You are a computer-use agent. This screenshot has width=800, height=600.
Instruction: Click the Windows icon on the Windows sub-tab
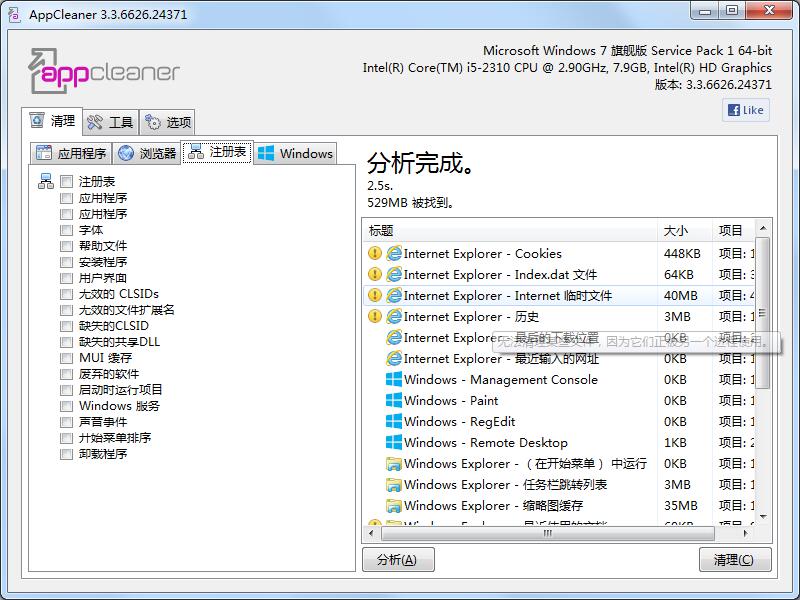(x=264, y=153)
